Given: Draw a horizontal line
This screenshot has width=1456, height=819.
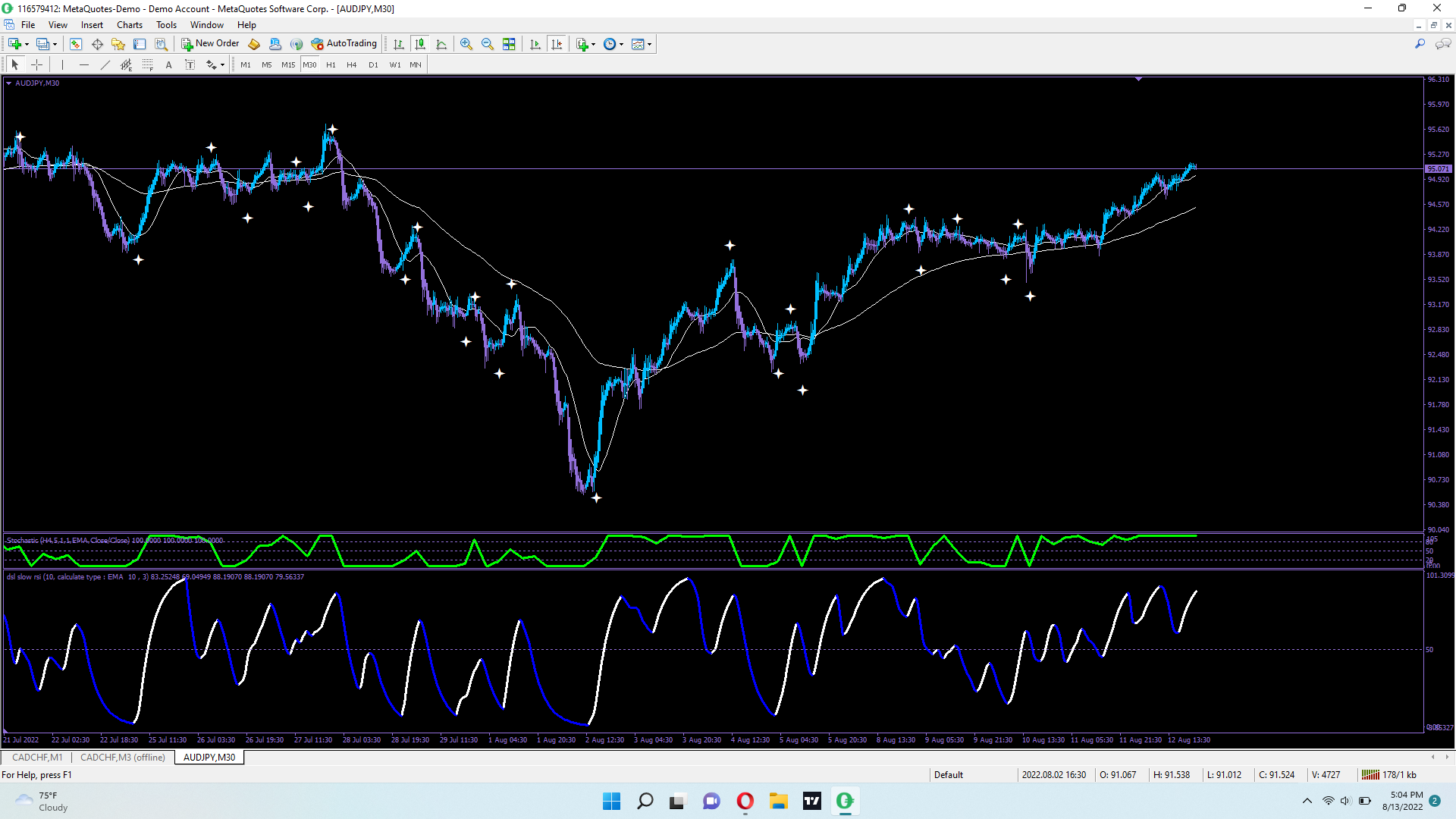Looking at the screenshot, I should pos(84,65).
